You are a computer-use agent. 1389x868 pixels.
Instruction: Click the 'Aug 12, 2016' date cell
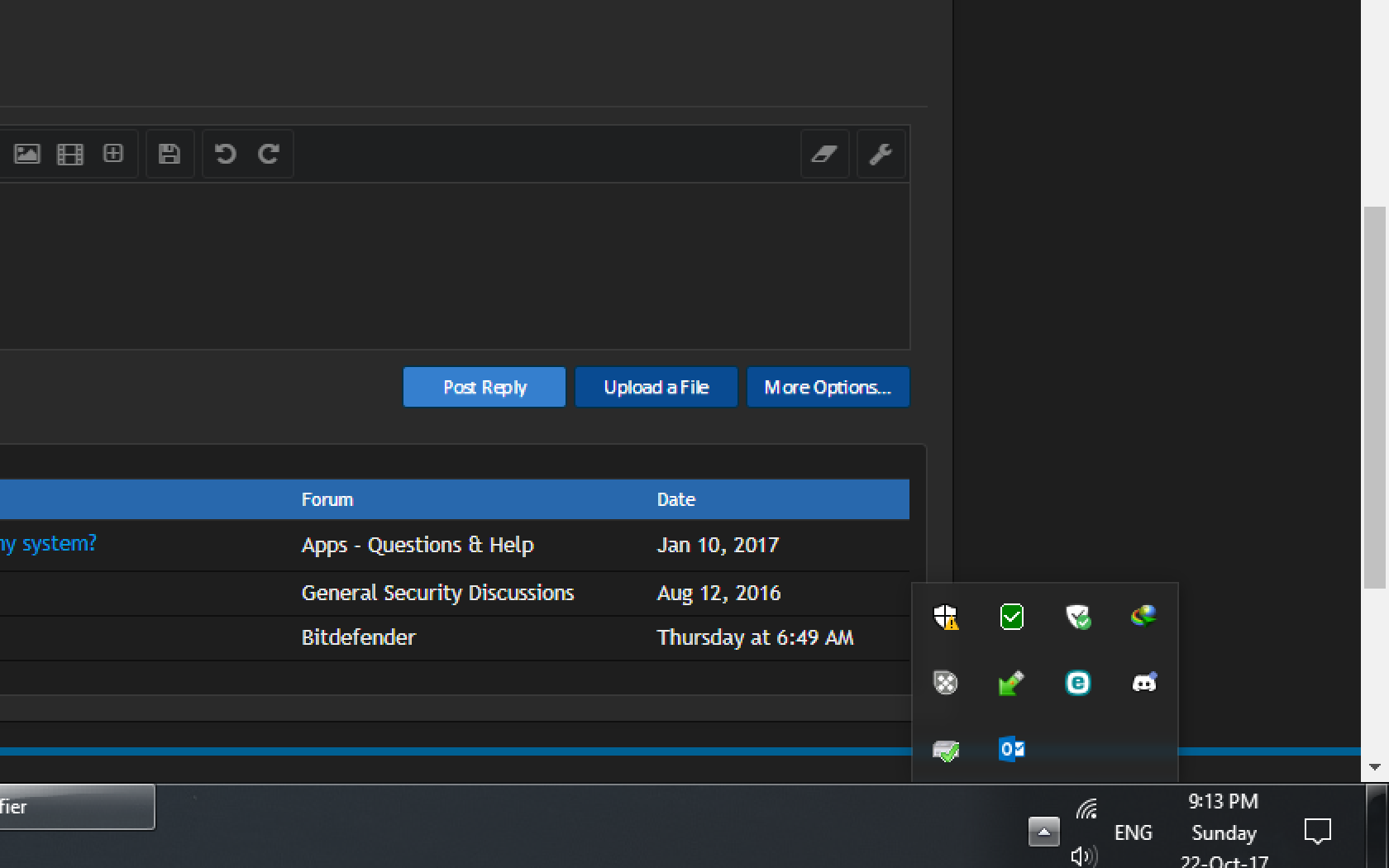tap(718, 593)
